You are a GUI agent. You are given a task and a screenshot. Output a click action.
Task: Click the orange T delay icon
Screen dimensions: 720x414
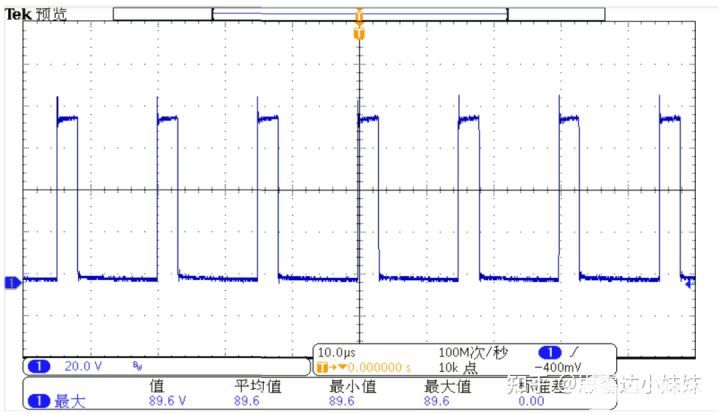click(323, 367)
